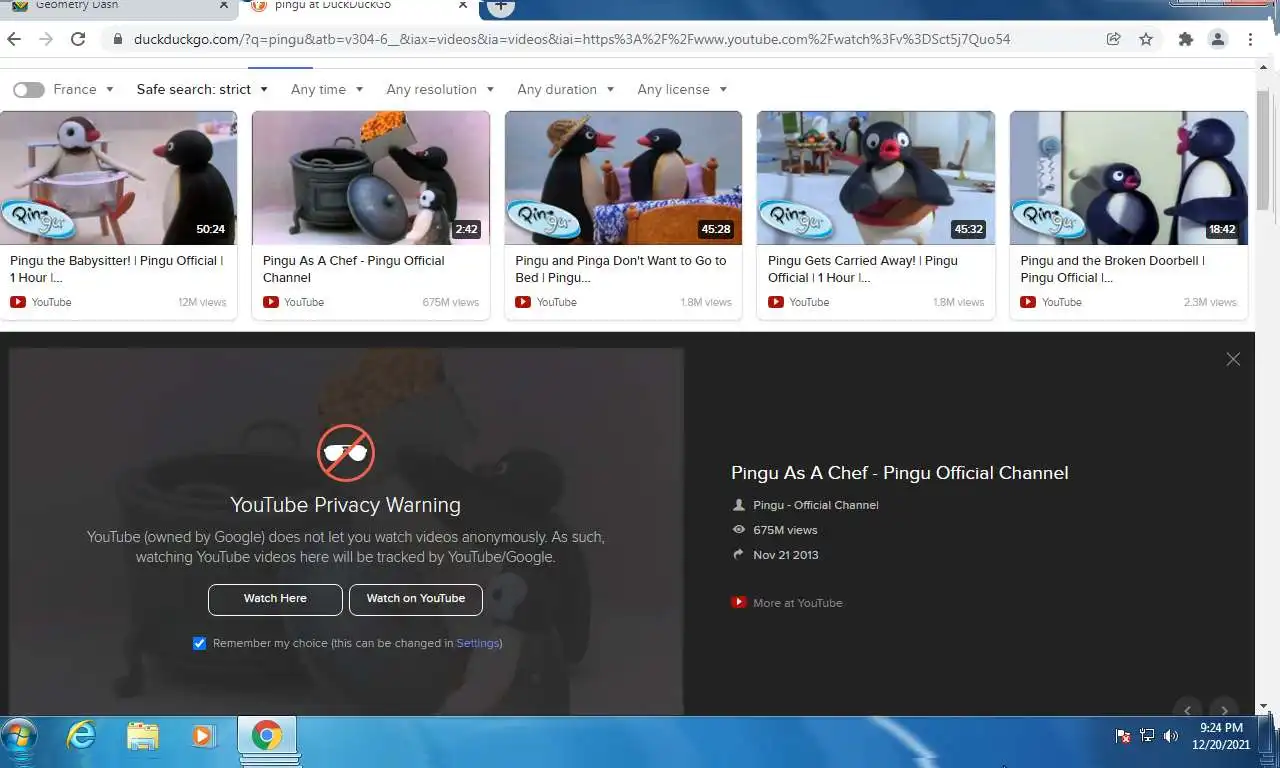1280x768 pixels.
Task: Click the Pingu As A Chef thumbnail
Action: point(371,178)
